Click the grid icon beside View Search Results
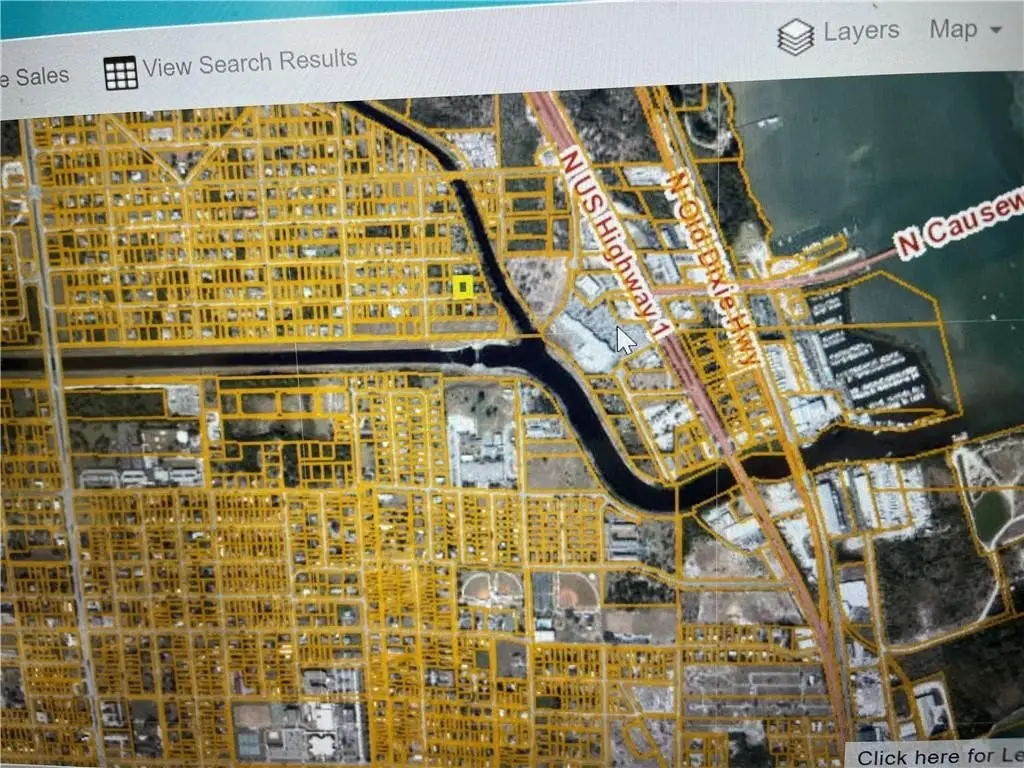The image size is (1024, 768). (121, 72)
